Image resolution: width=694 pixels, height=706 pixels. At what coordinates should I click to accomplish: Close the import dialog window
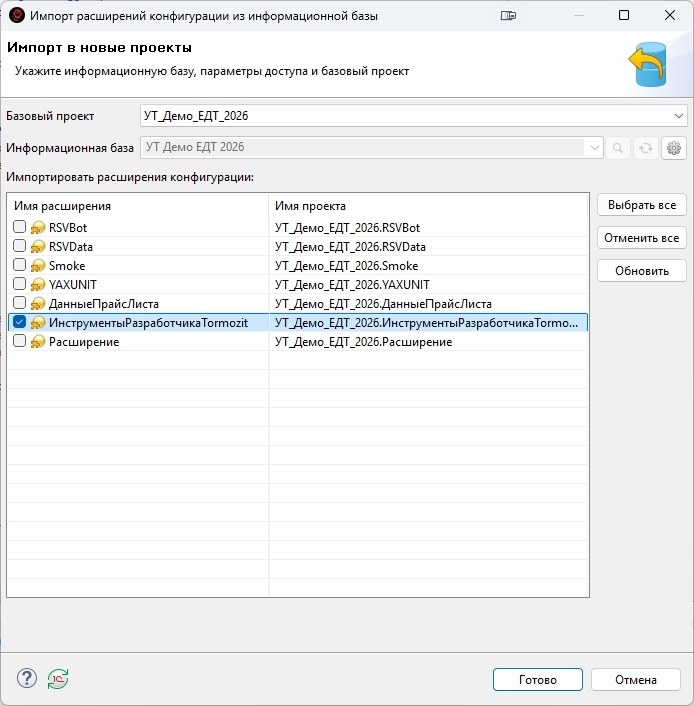pyautogui.click(x=670, y=15)
